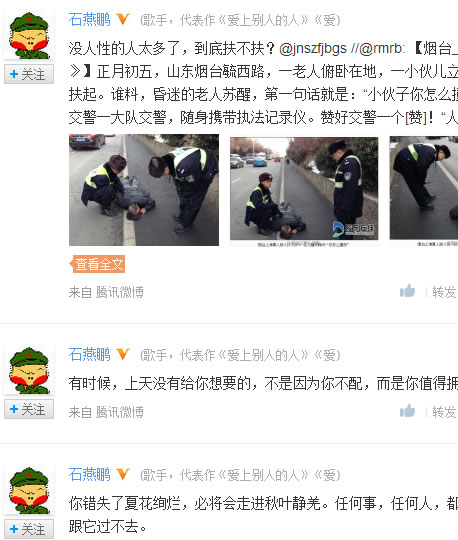Click verified V badge on second post
458x540 pixels.
pos(123,354)
